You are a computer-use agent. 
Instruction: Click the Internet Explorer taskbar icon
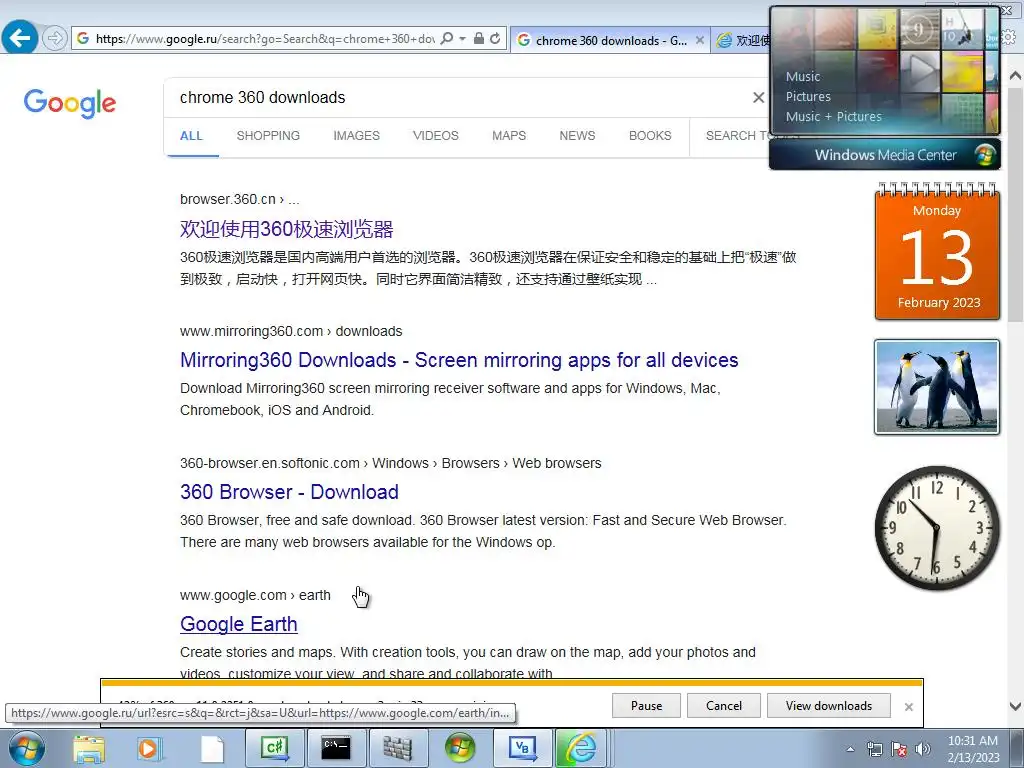point(581,748)
